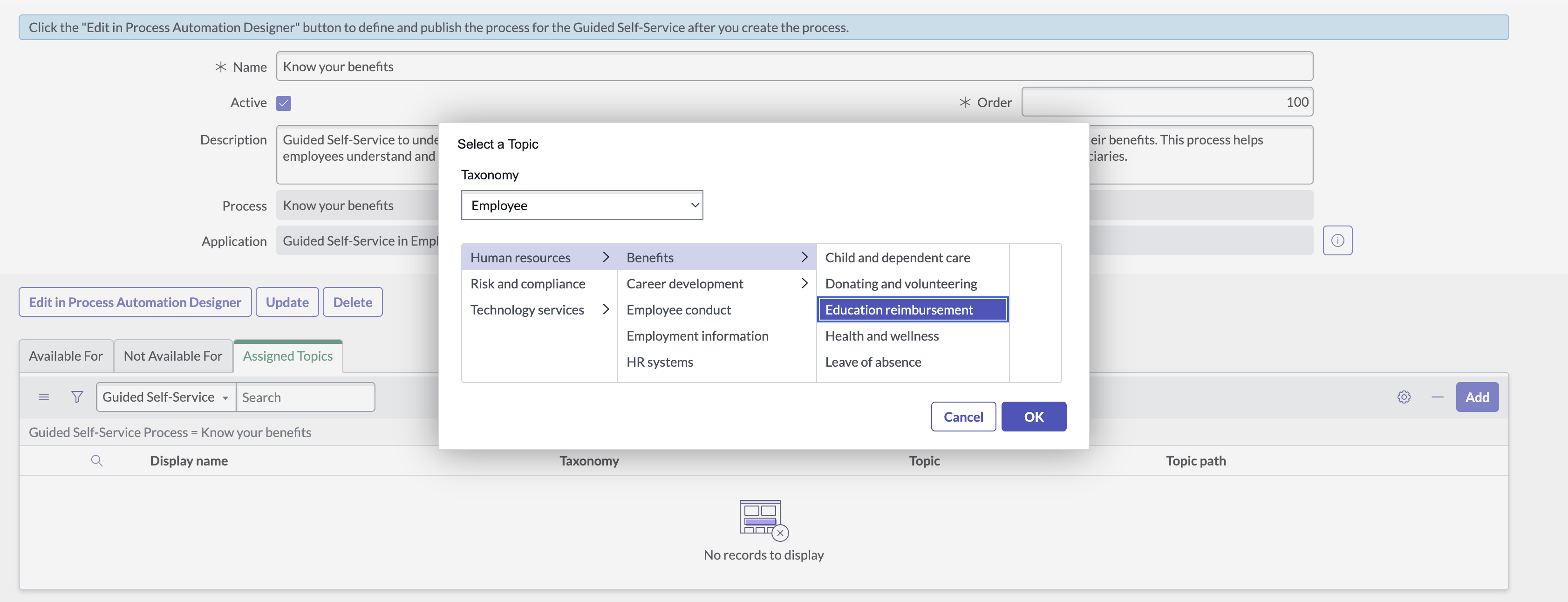Open the list settings gear icon
1568x602 pixels.
[x=1404, y=397]
